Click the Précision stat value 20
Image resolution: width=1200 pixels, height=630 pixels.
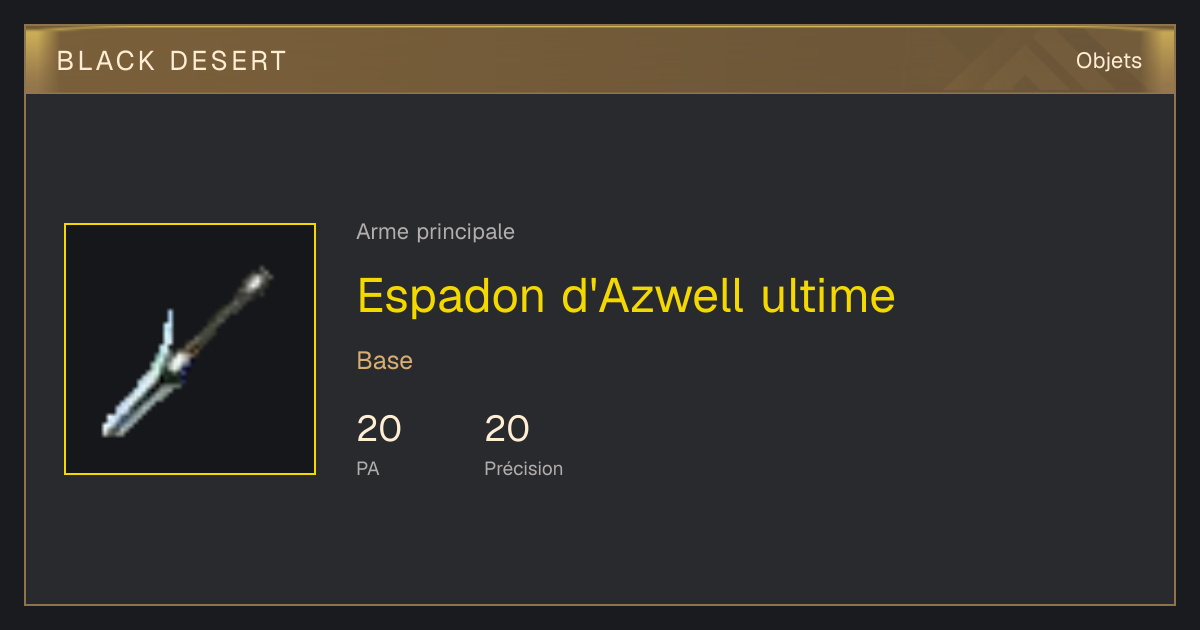point(507,429)
